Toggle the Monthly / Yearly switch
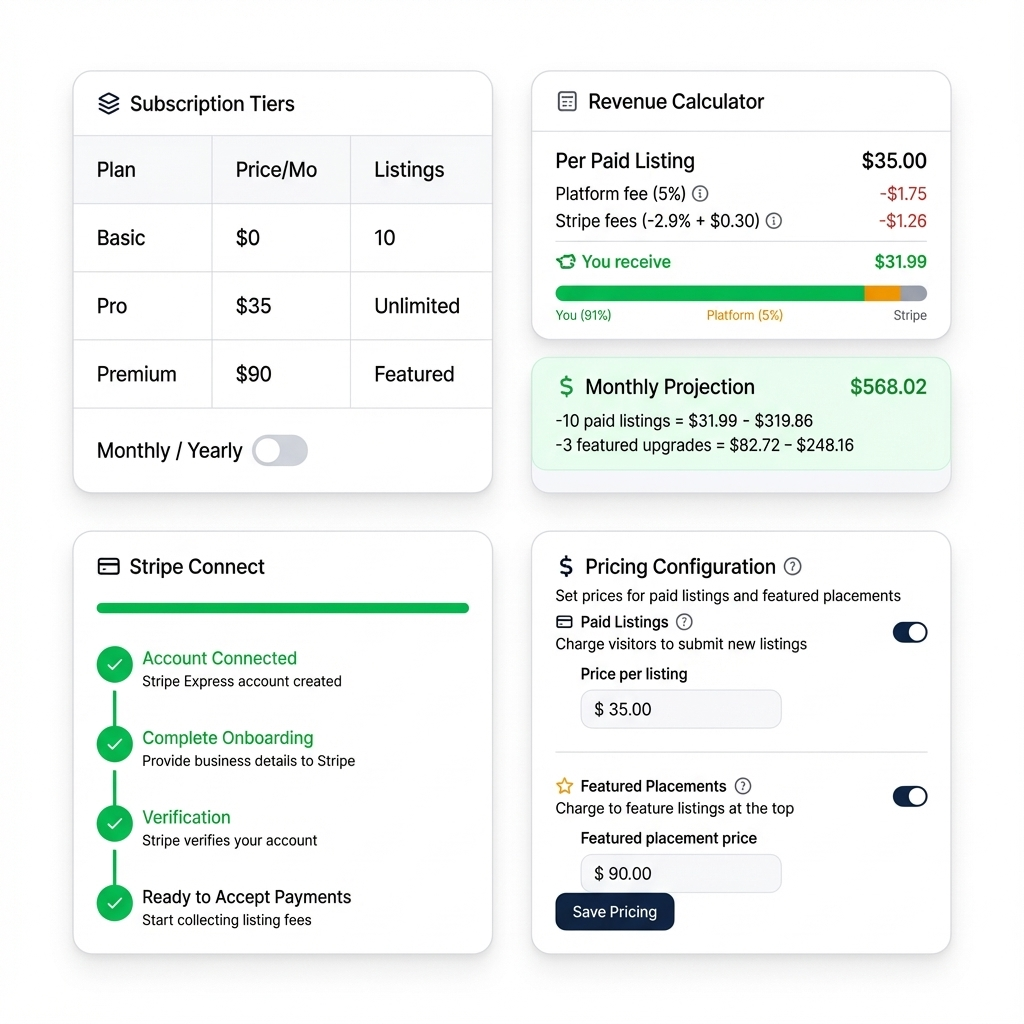1024x1024 pixels. (280, 451)
